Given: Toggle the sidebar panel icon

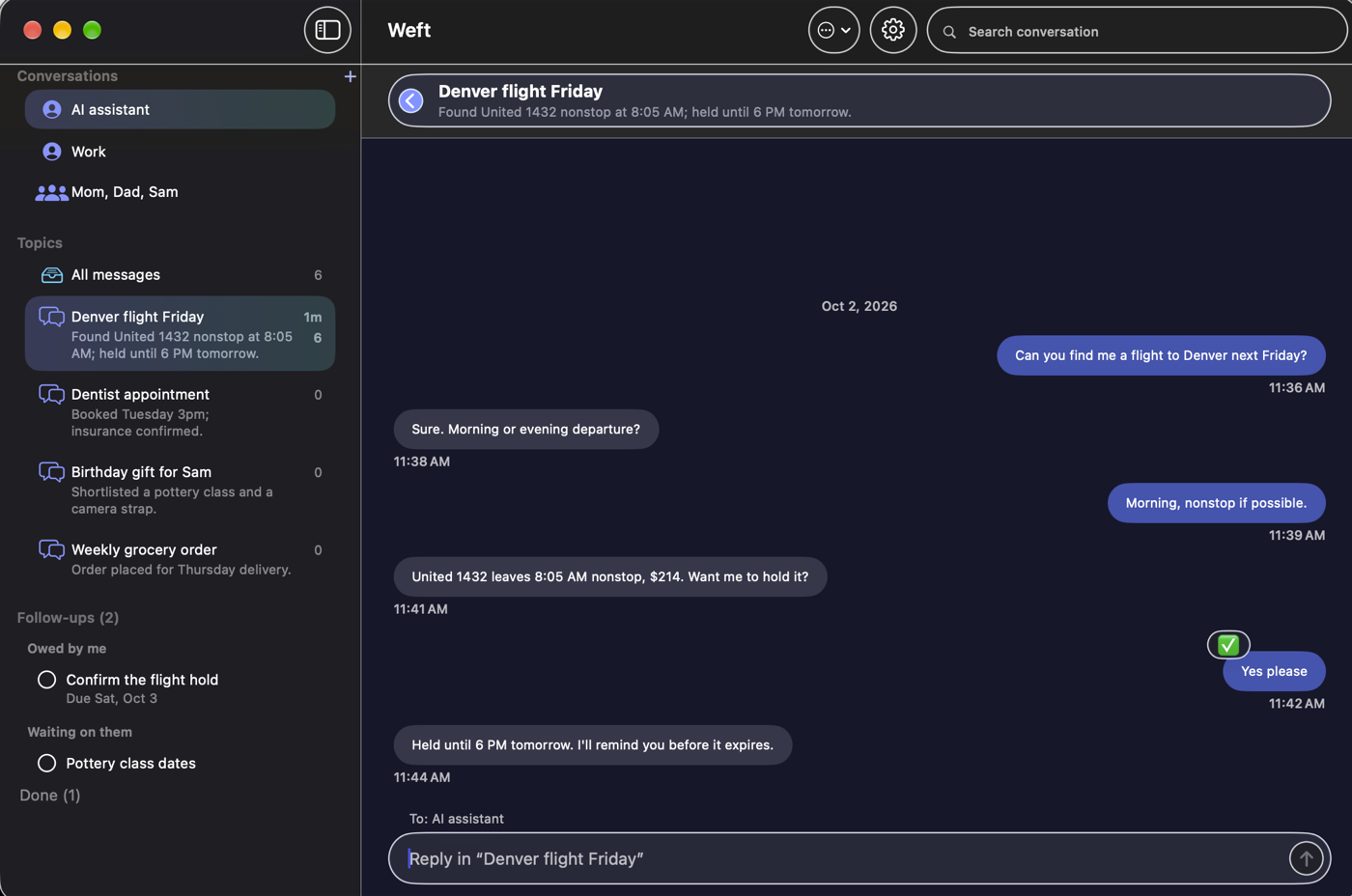Looking at the screenshot, I should (327, 30).
